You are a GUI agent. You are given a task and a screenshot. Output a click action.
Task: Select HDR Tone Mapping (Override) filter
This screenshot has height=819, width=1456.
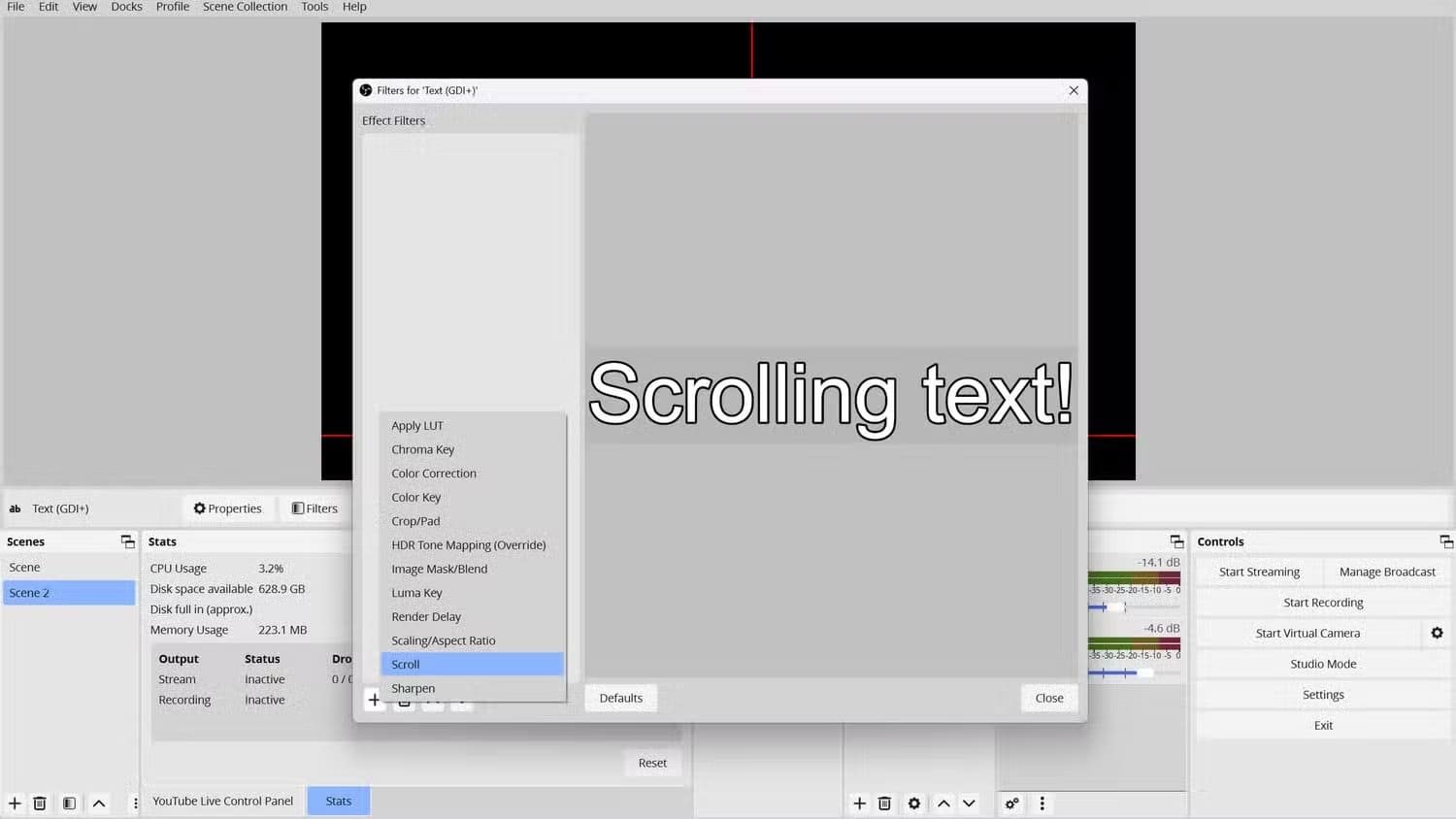(x=473, y=544)
